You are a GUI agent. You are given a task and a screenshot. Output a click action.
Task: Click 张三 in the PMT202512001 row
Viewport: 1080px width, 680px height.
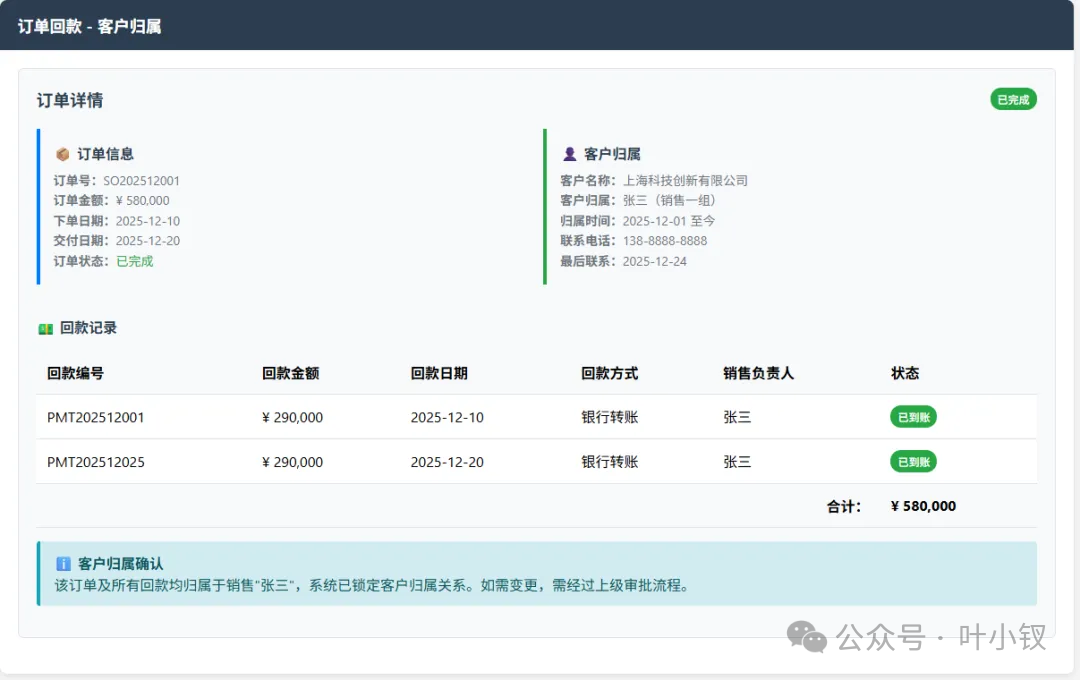737,418
